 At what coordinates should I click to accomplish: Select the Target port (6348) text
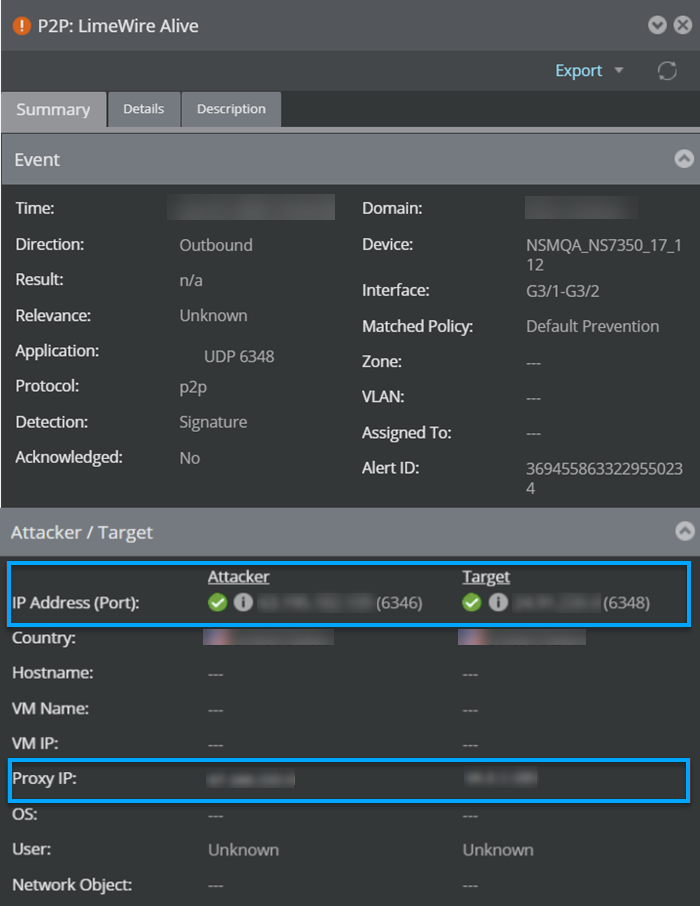627,603
